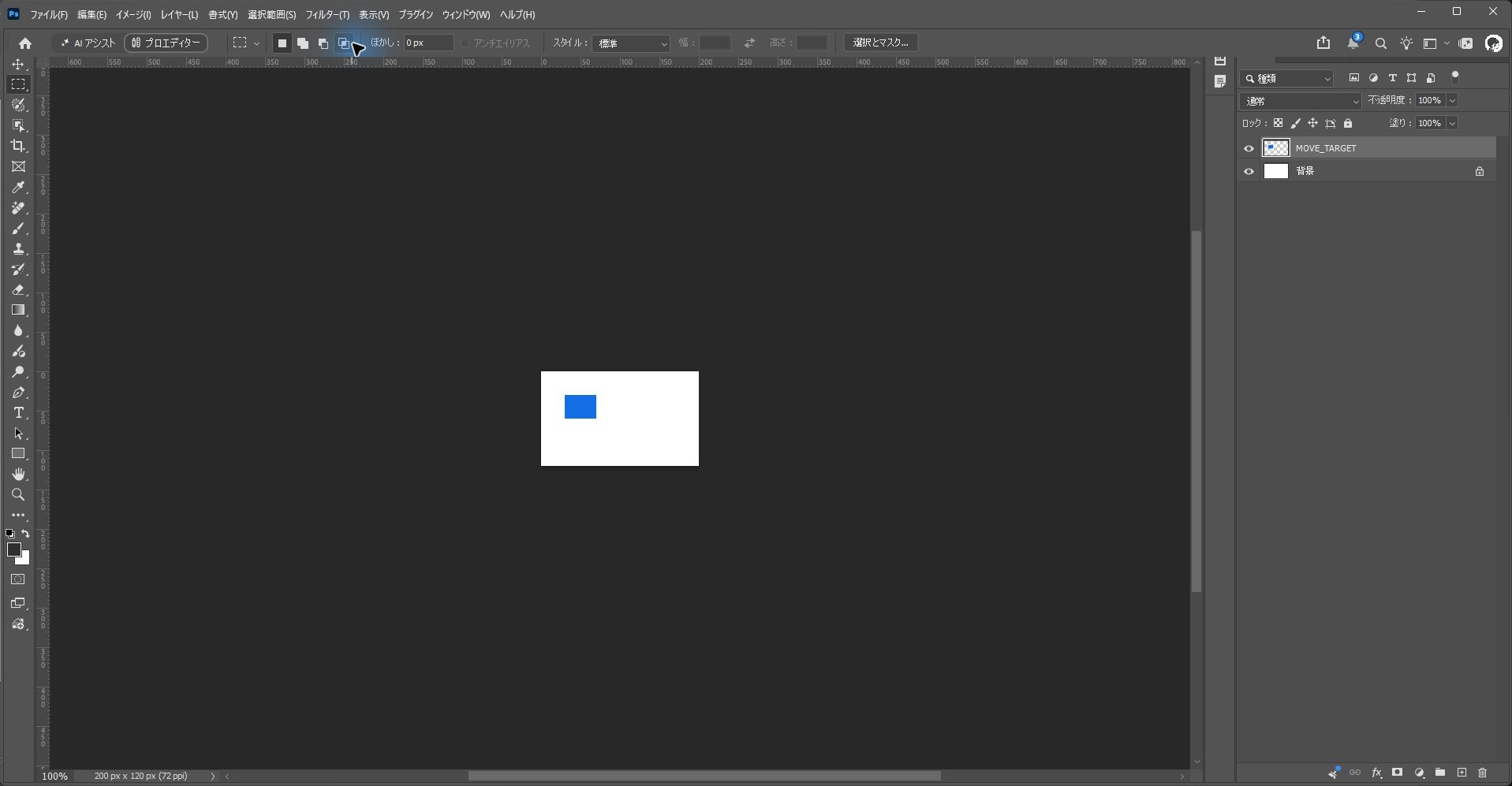Select the Rectangular Marquee tool
Screen dimensions: 1512x786
pos(18,84)
